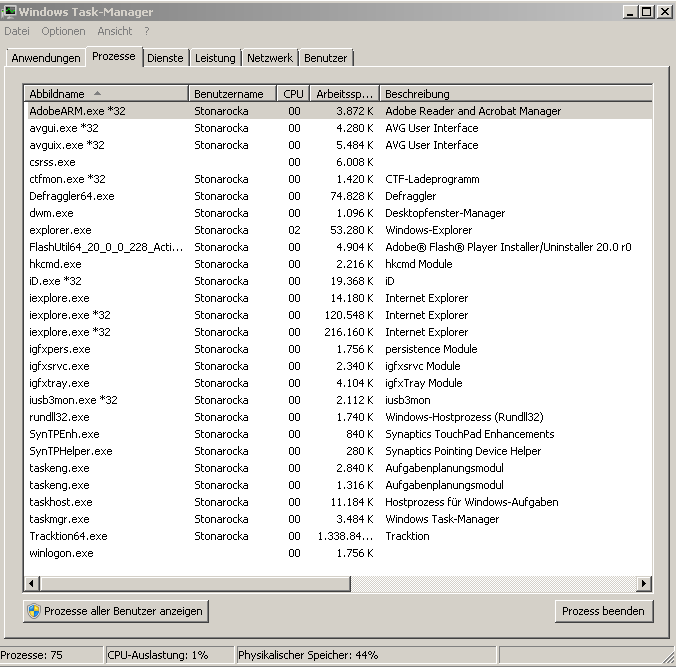The width and height of the screenshot is (676, 667).
Task: Select the AdobeARM.exe *32 process
Action: [338, 111]
